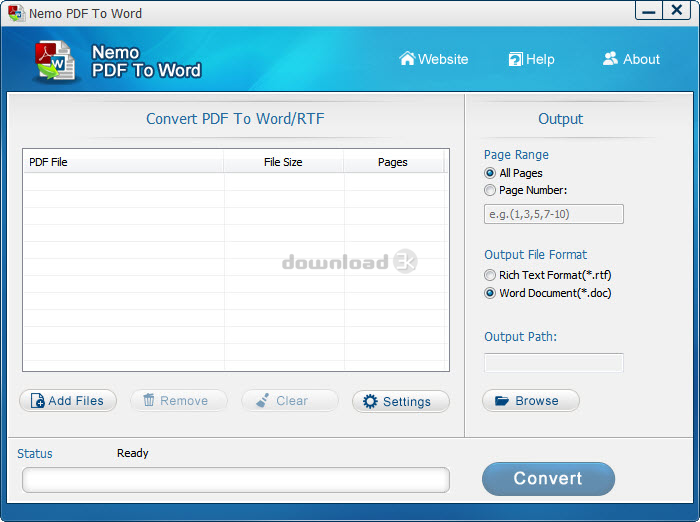Image resolution: width=700 pixels, height=522 pixels.
Task: Open the Settings button
Action: [x=401, y=401]
